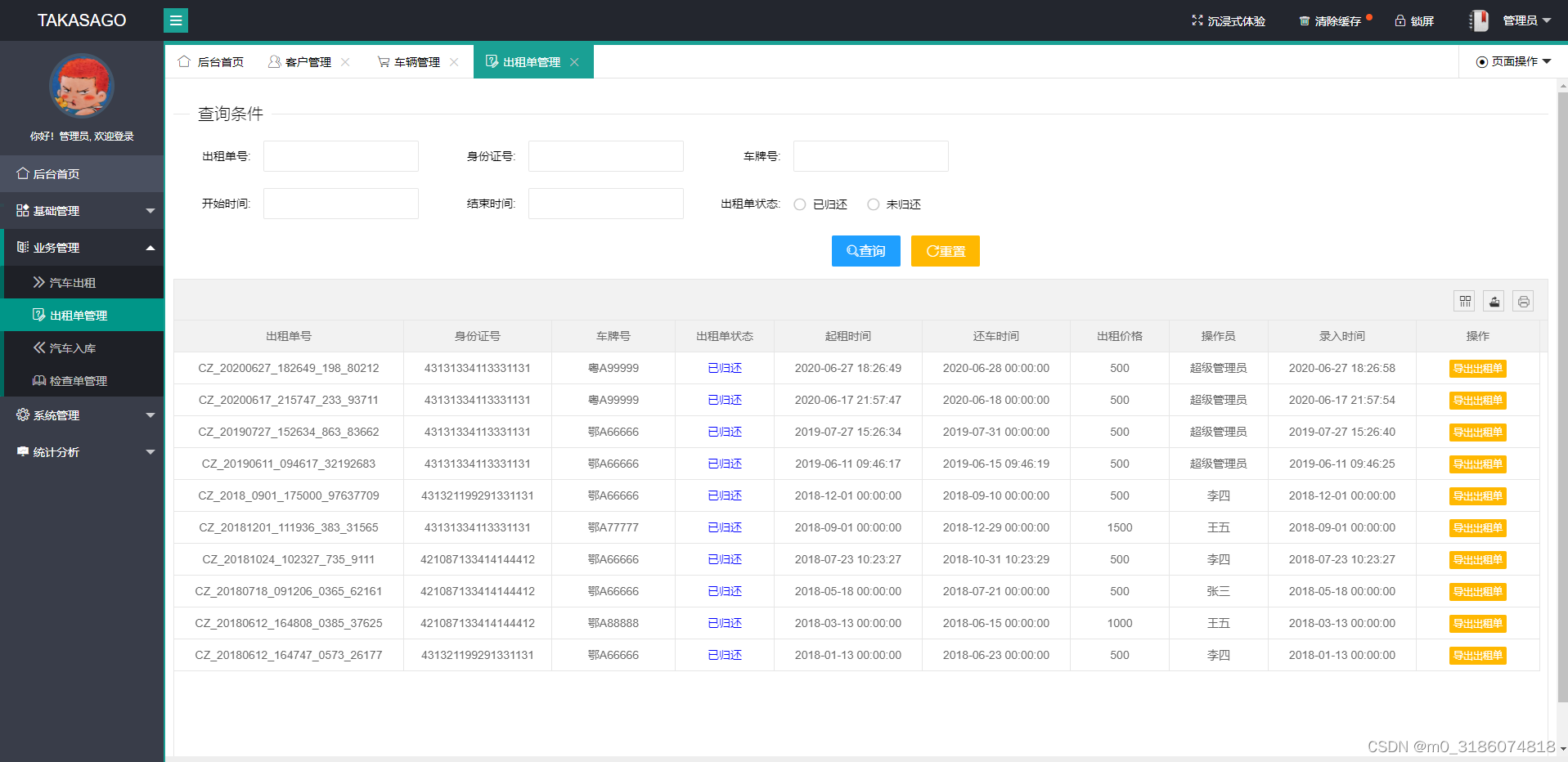Open the 页面操作 dropdown
Viewport: 1568px width, 762px height.
coord(1513,61)
